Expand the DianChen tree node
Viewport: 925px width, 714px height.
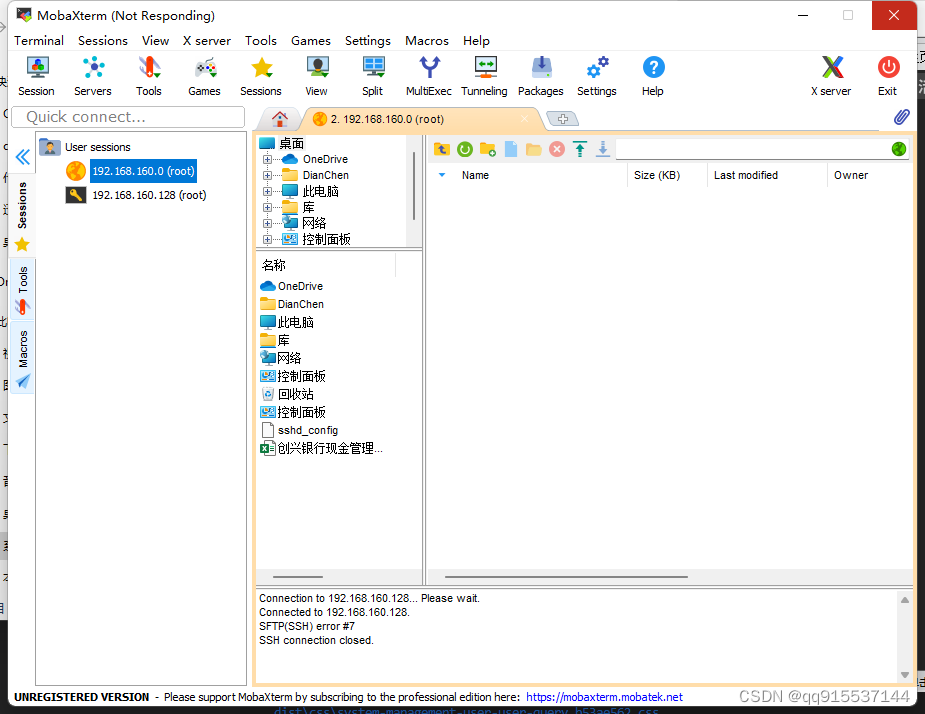(267, 175)
